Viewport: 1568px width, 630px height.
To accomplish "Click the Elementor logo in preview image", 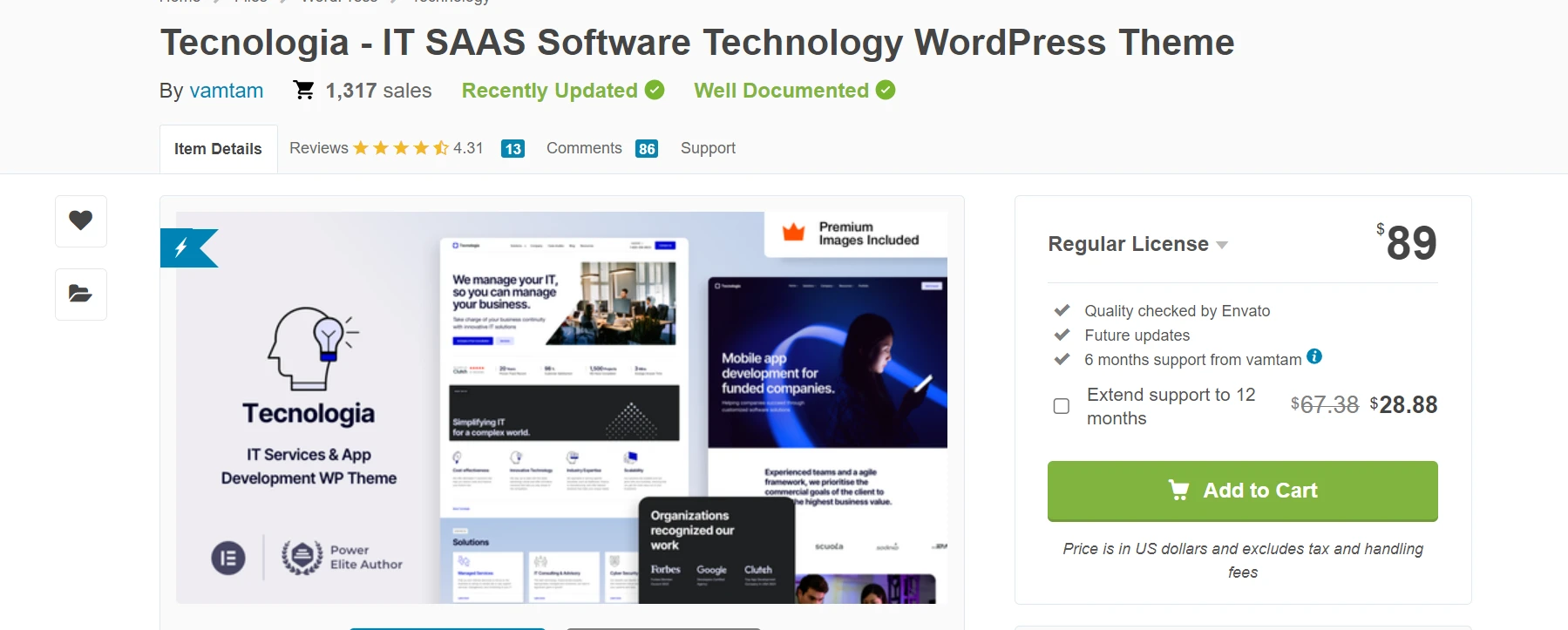I will coord(228,559).
